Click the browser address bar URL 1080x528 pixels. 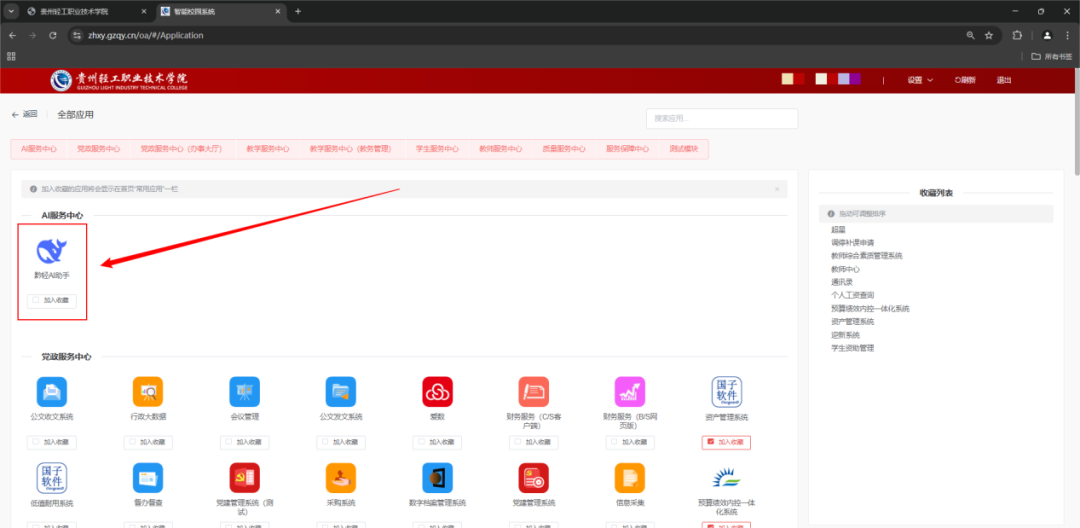(146, 35)
